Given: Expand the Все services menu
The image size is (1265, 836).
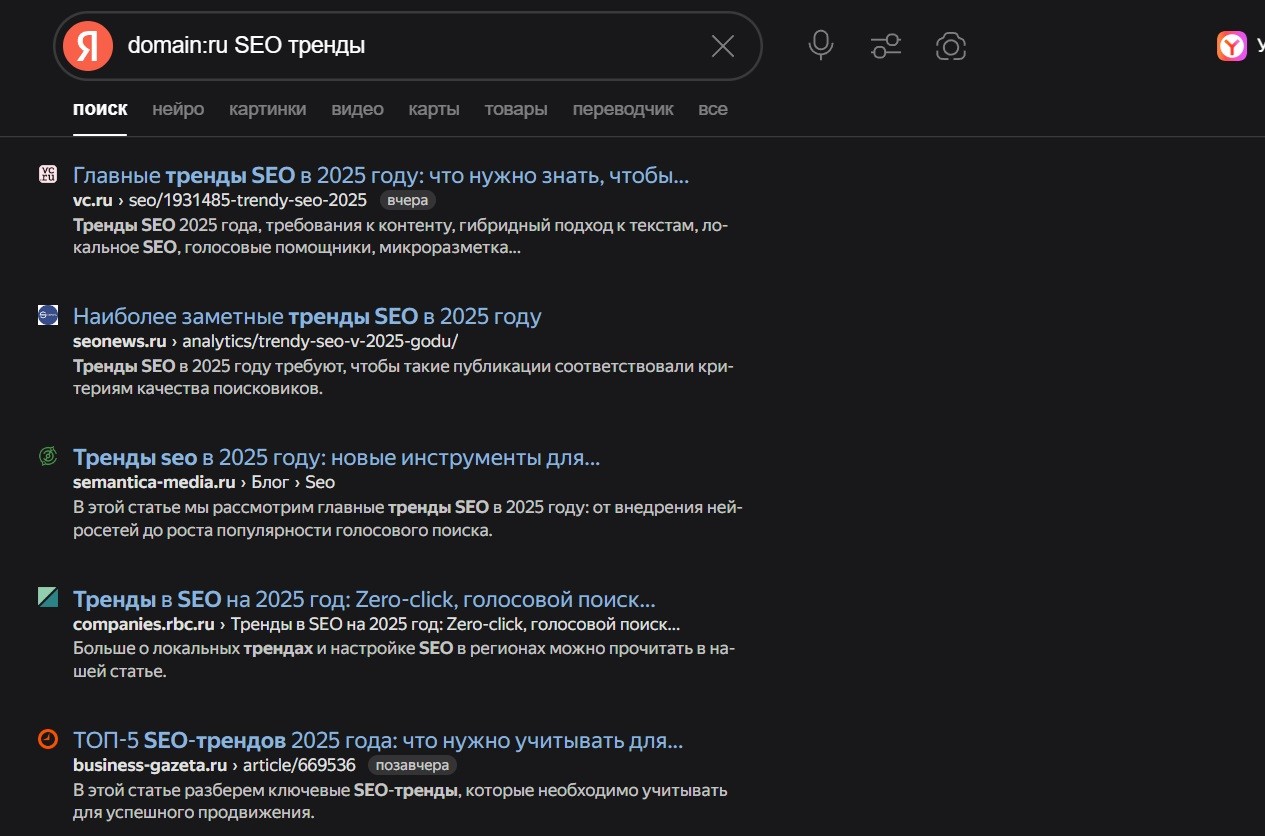Looking at the screenshot, I should (713, 109).
